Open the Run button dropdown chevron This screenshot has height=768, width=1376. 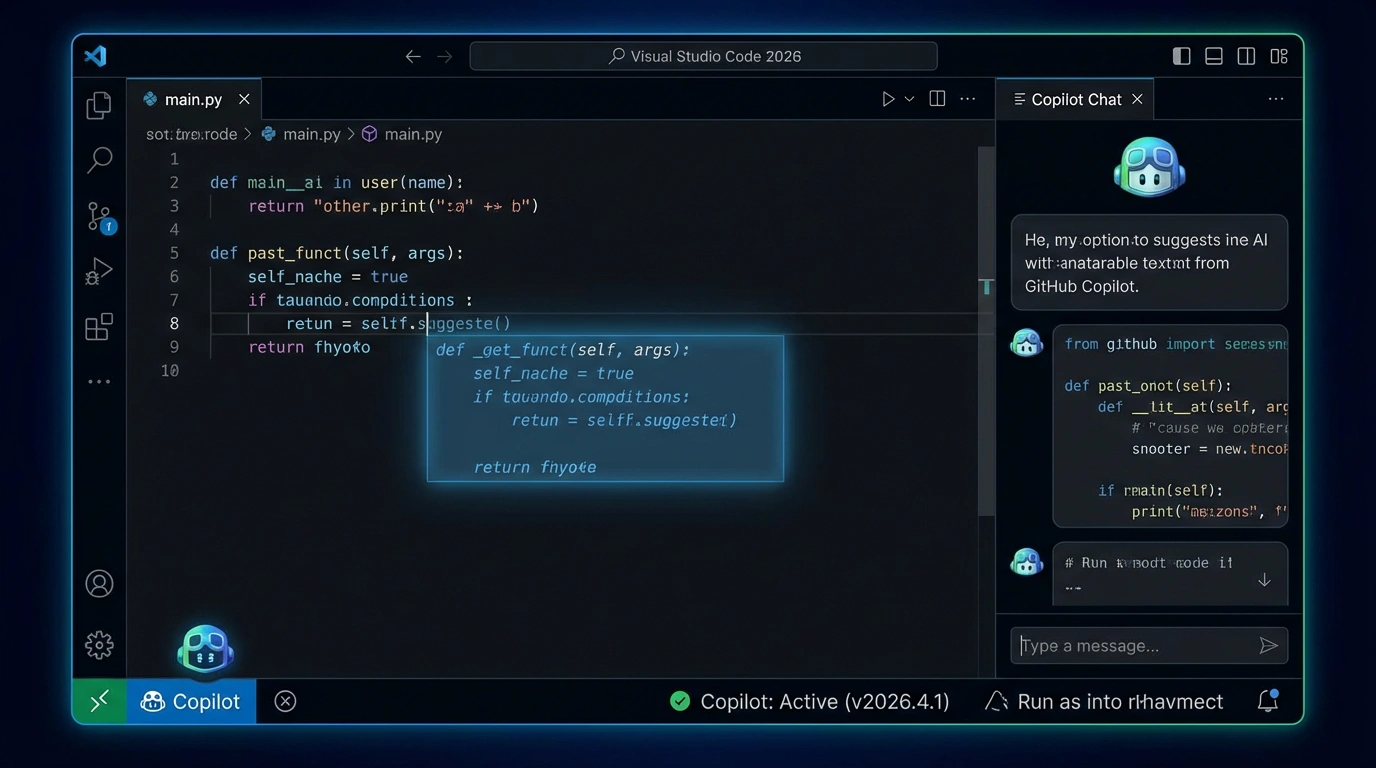[x=909, y=98]
